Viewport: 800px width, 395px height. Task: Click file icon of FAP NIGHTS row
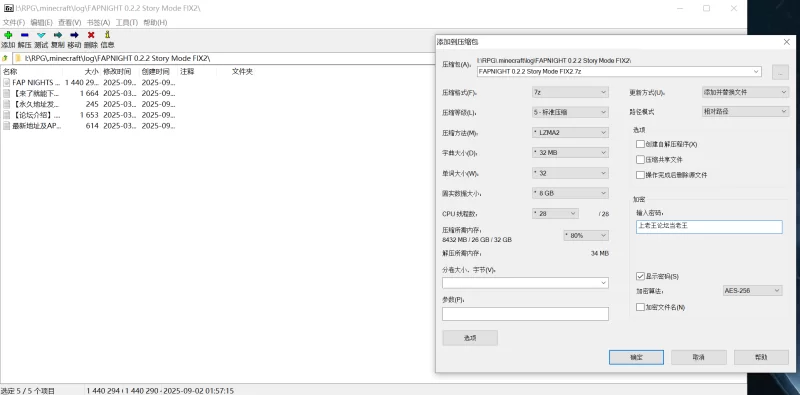(x=6, y=82)
